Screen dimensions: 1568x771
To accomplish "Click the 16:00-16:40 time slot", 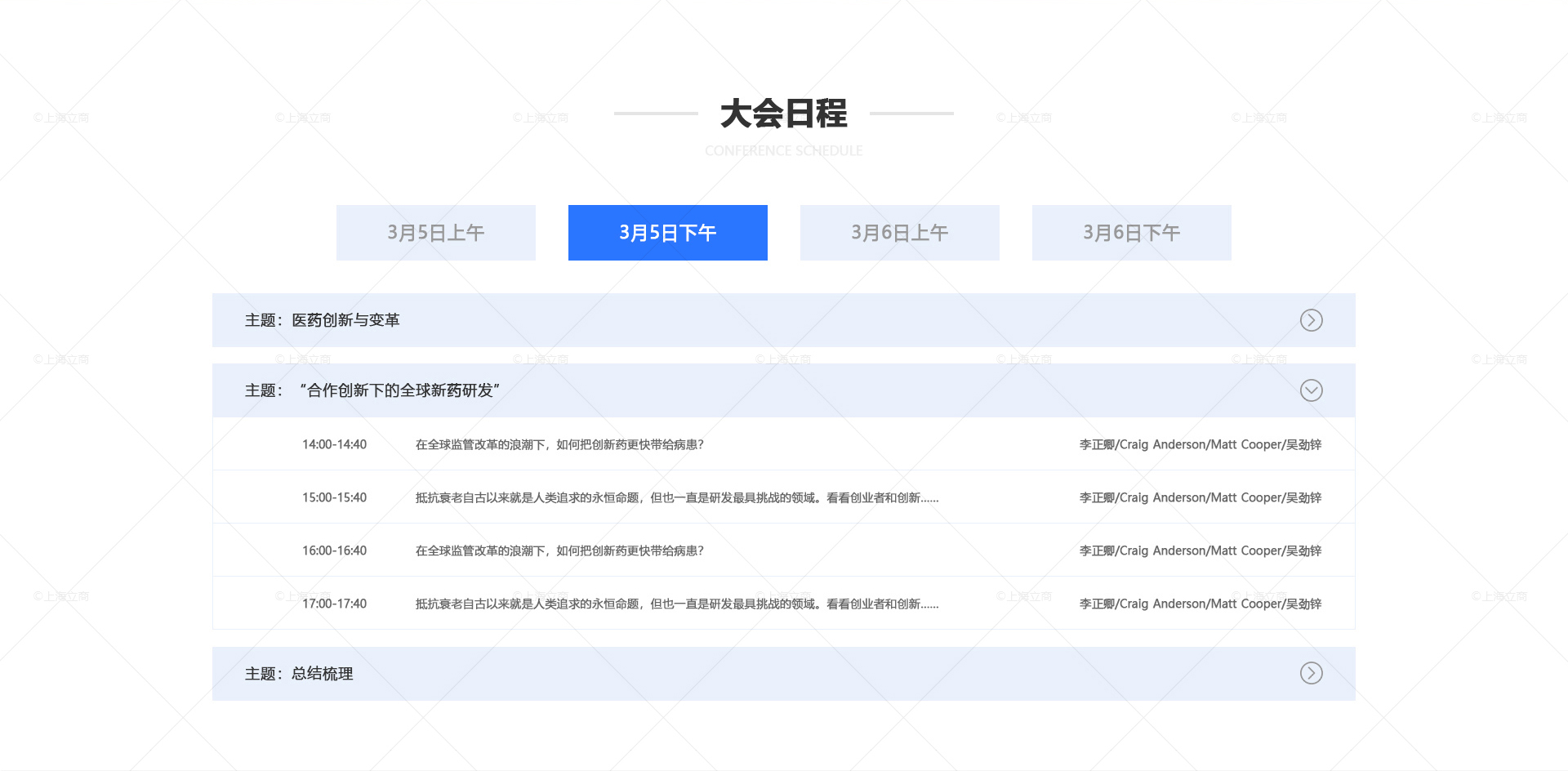I will pyautogui.click(x=334, y=550).
